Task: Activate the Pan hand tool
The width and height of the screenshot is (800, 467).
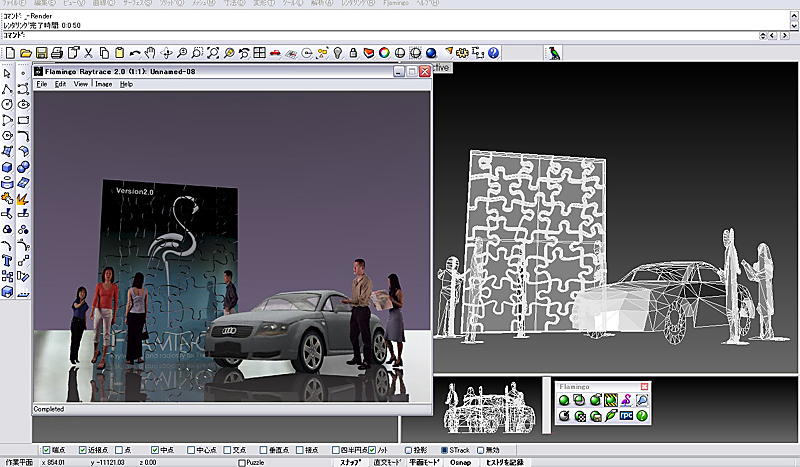Action: 150,53
